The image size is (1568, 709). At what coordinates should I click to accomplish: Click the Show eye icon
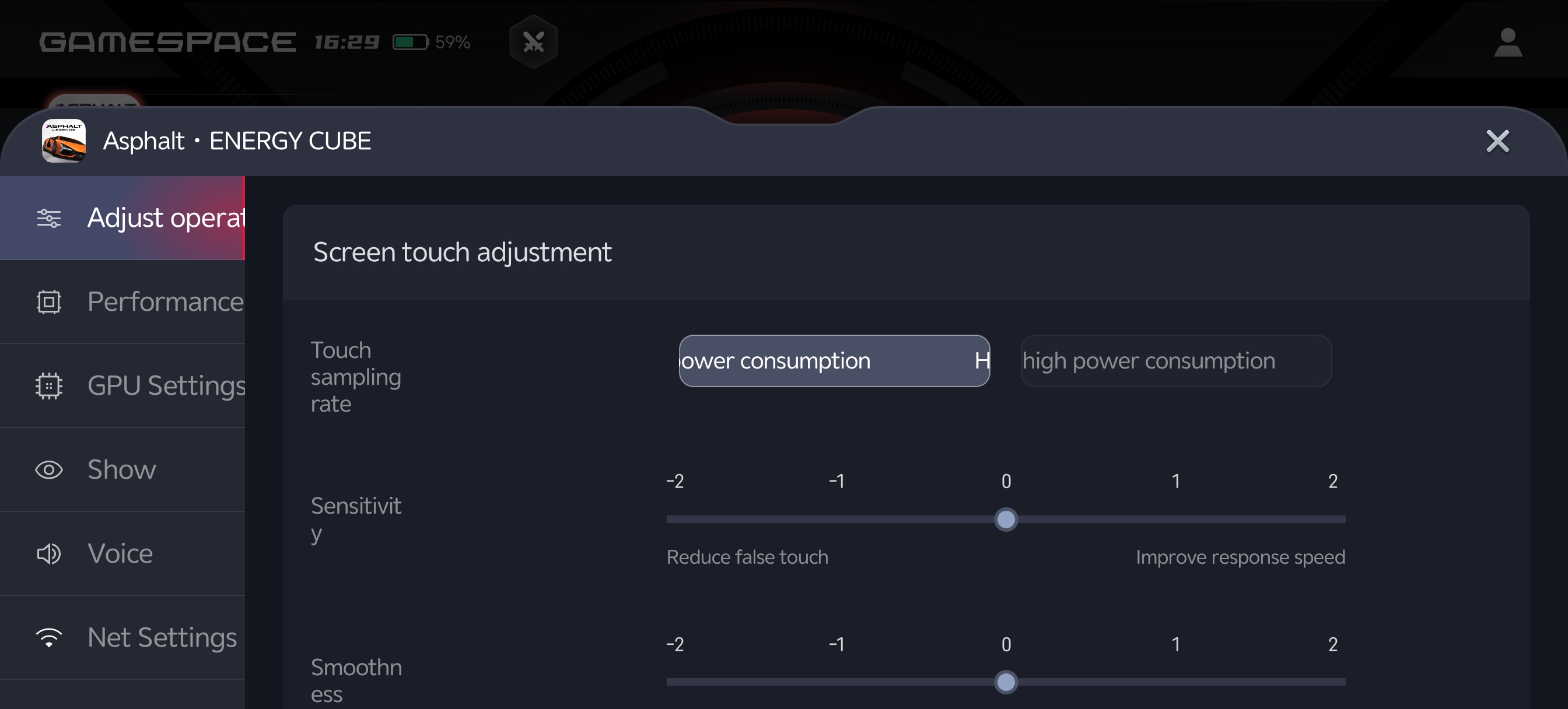point(48,470)
